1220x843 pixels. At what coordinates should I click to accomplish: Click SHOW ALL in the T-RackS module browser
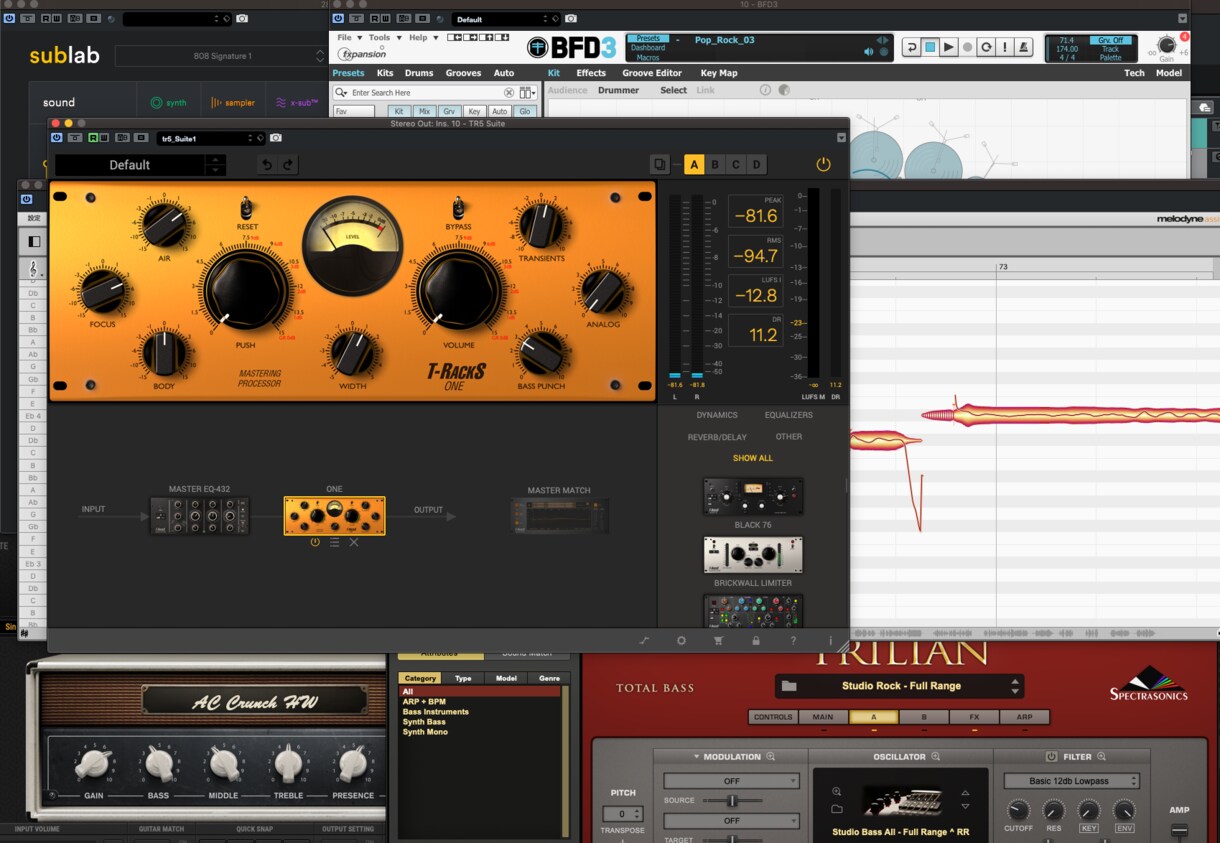pos(753,458)
